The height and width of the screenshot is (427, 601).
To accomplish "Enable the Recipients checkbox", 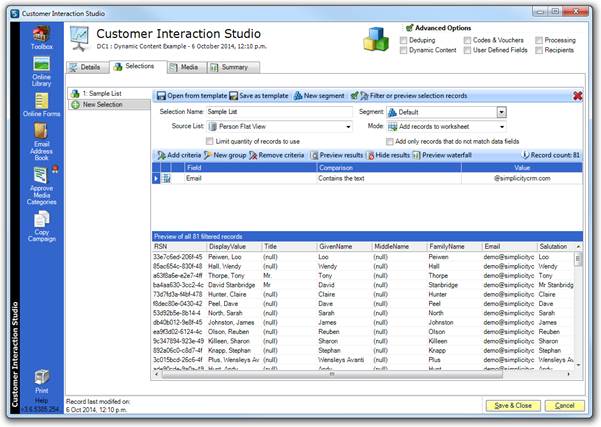I will [539, 50].
